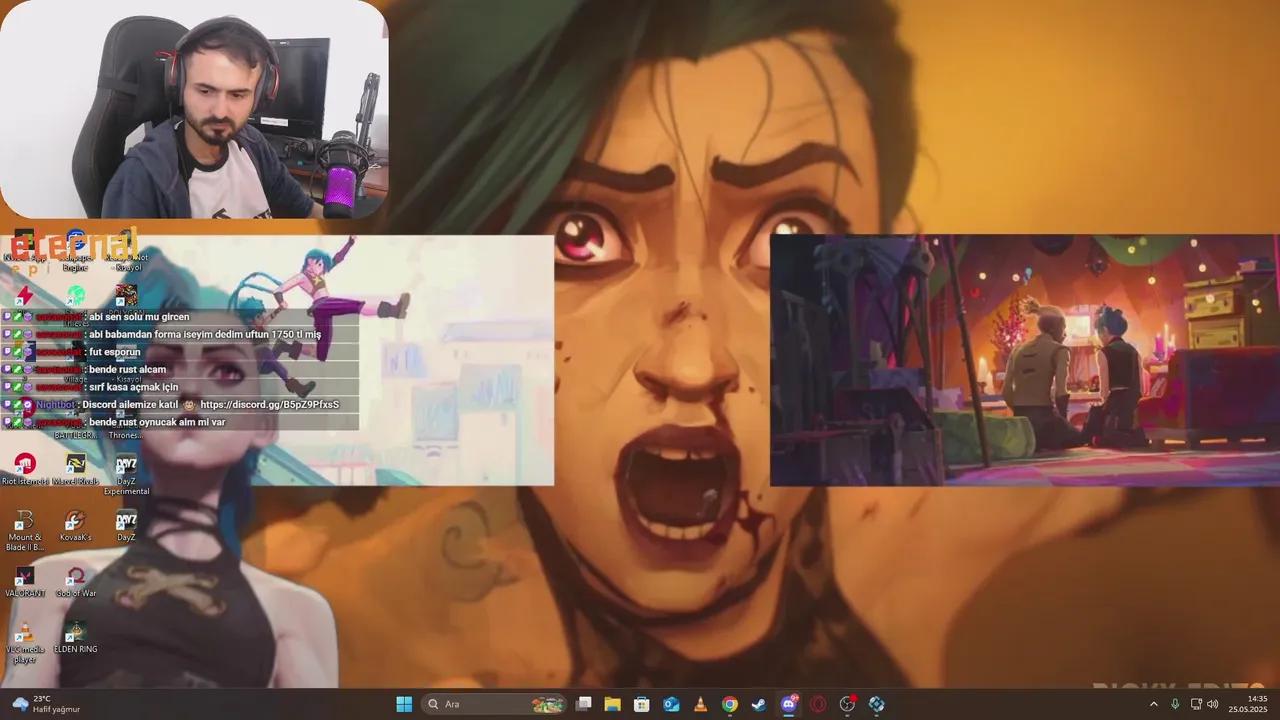Expand the hidden system tray icons
Image resolution: width=1280 pixels, height=720 pixels.
tap(1153, 704)
